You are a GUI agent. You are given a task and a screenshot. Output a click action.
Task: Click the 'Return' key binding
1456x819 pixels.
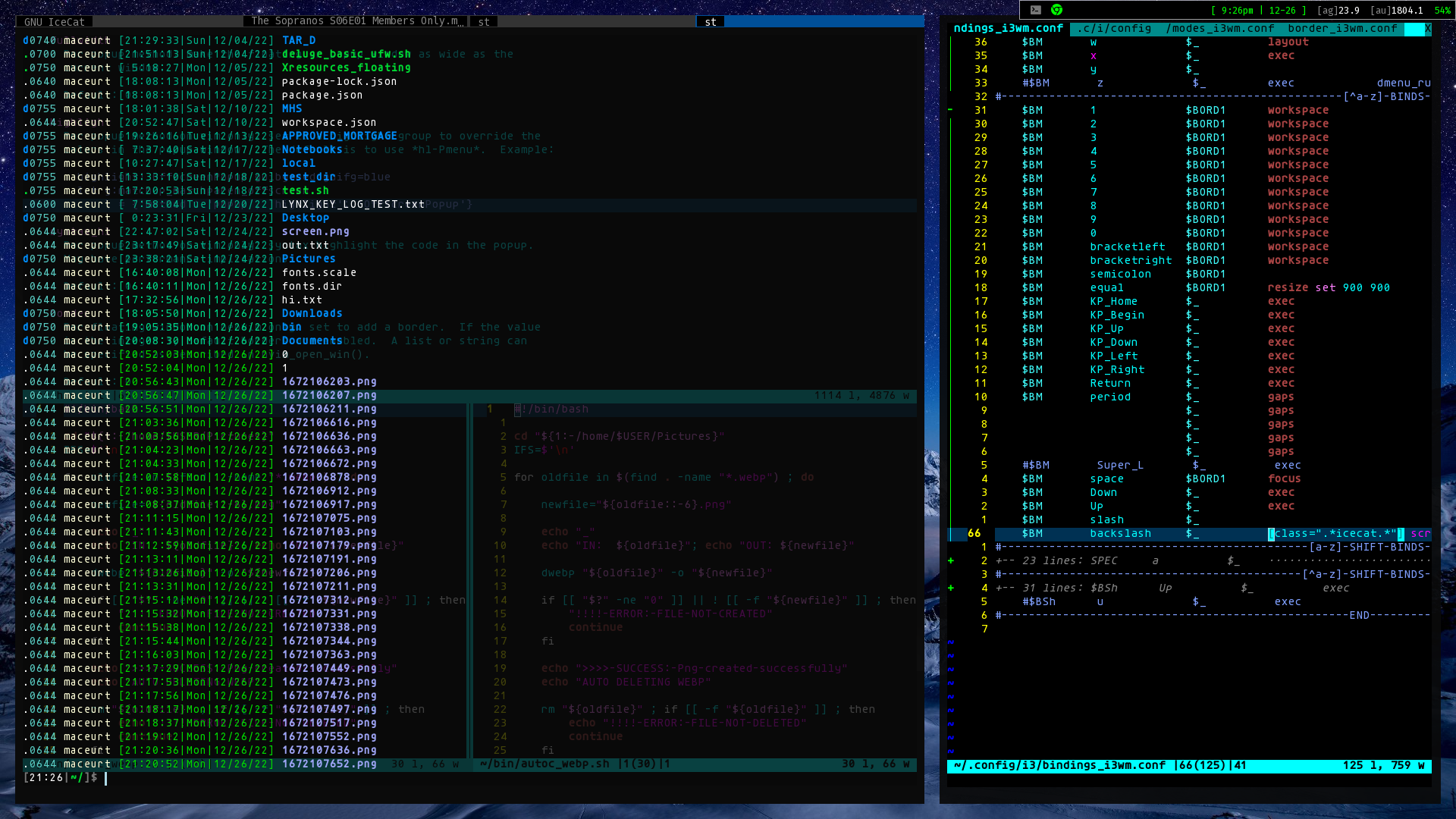pos(1110,383)
